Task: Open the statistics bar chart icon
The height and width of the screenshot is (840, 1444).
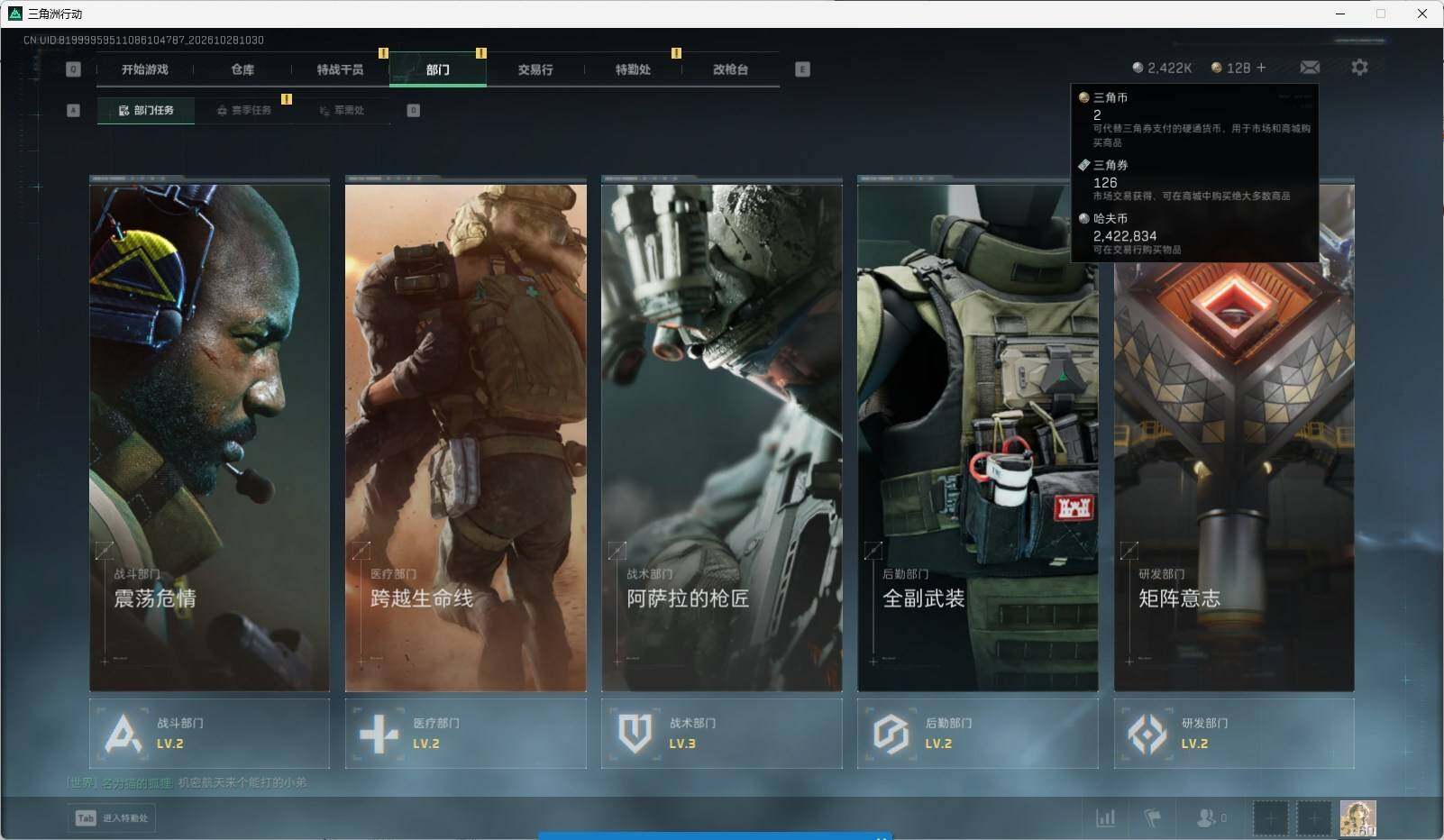Action: 1105,818
